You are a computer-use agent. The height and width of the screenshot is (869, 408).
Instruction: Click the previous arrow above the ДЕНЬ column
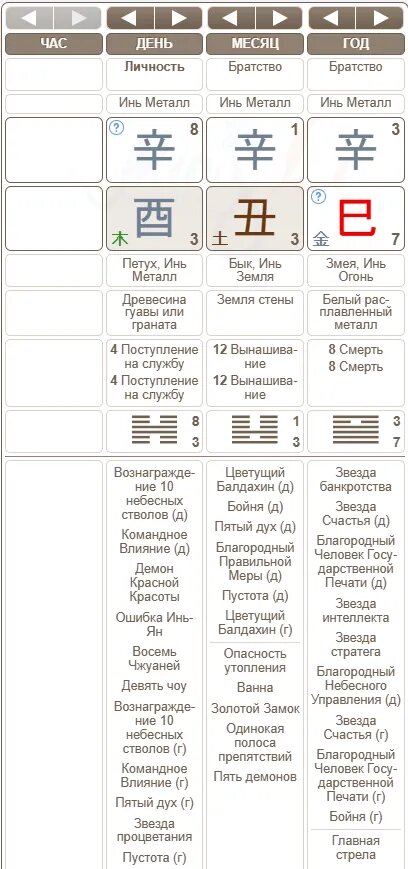130,18
